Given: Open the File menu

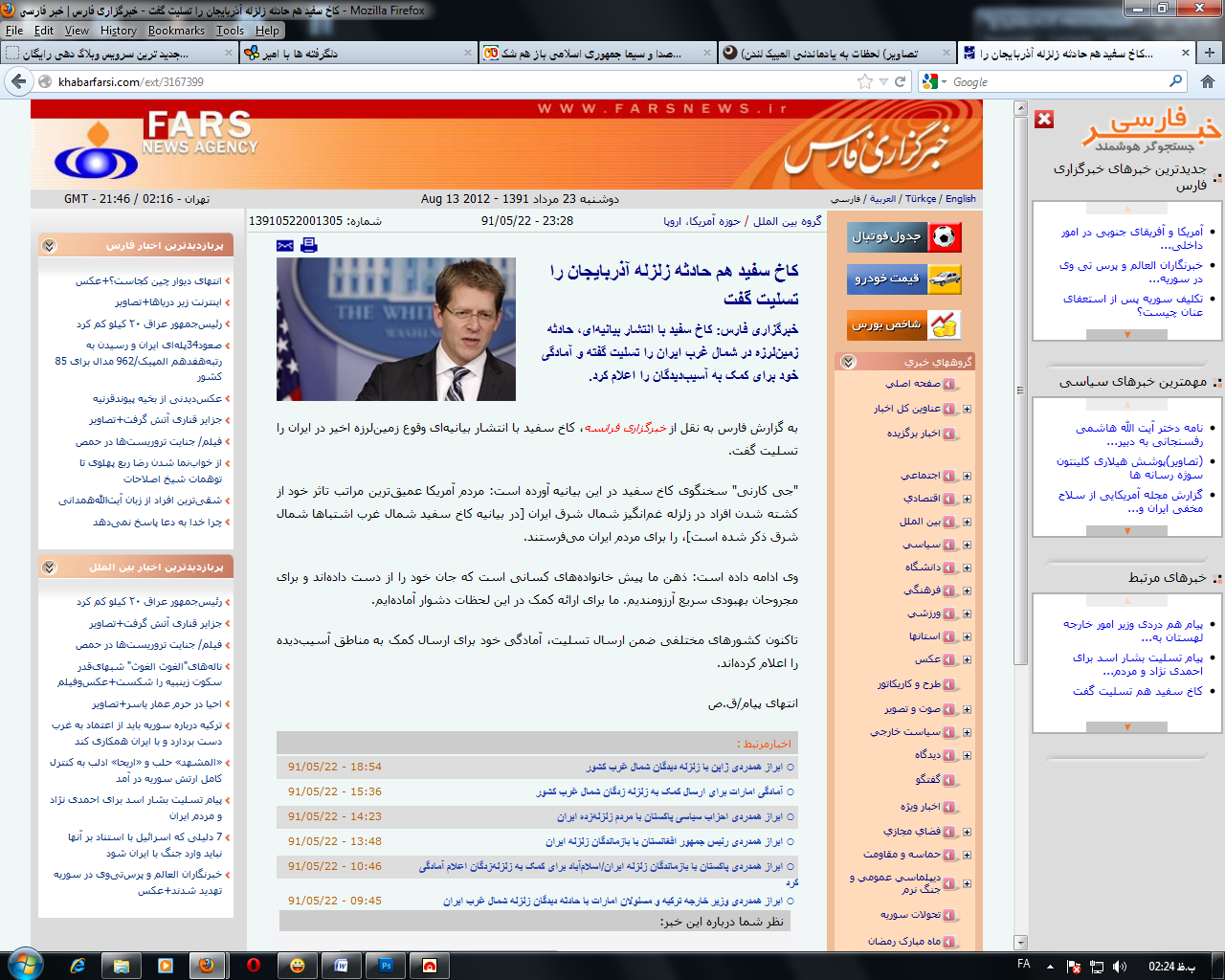Looking at the screenshot, I should coord(14,31).
